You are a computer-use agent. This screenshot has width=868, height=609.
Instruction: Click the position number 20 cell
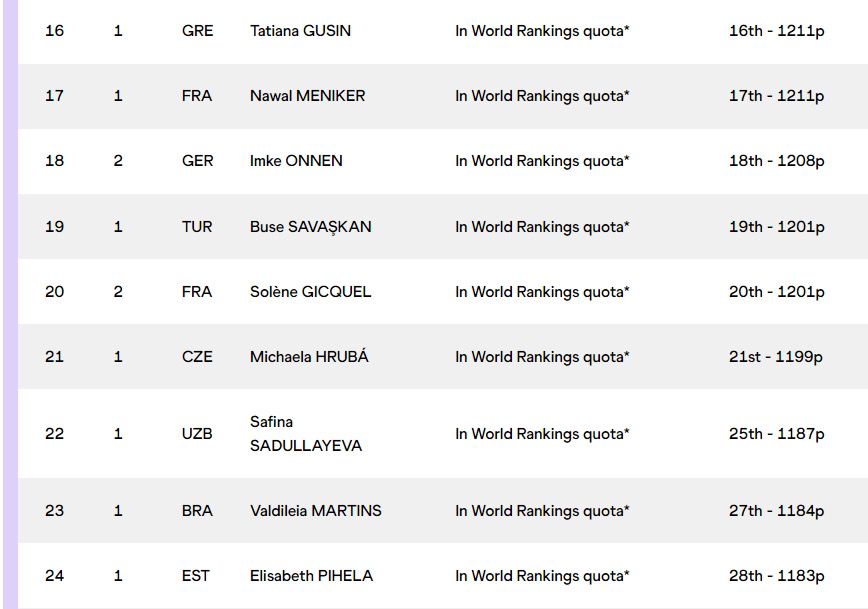pyautogui.click(x=54, y=291)
